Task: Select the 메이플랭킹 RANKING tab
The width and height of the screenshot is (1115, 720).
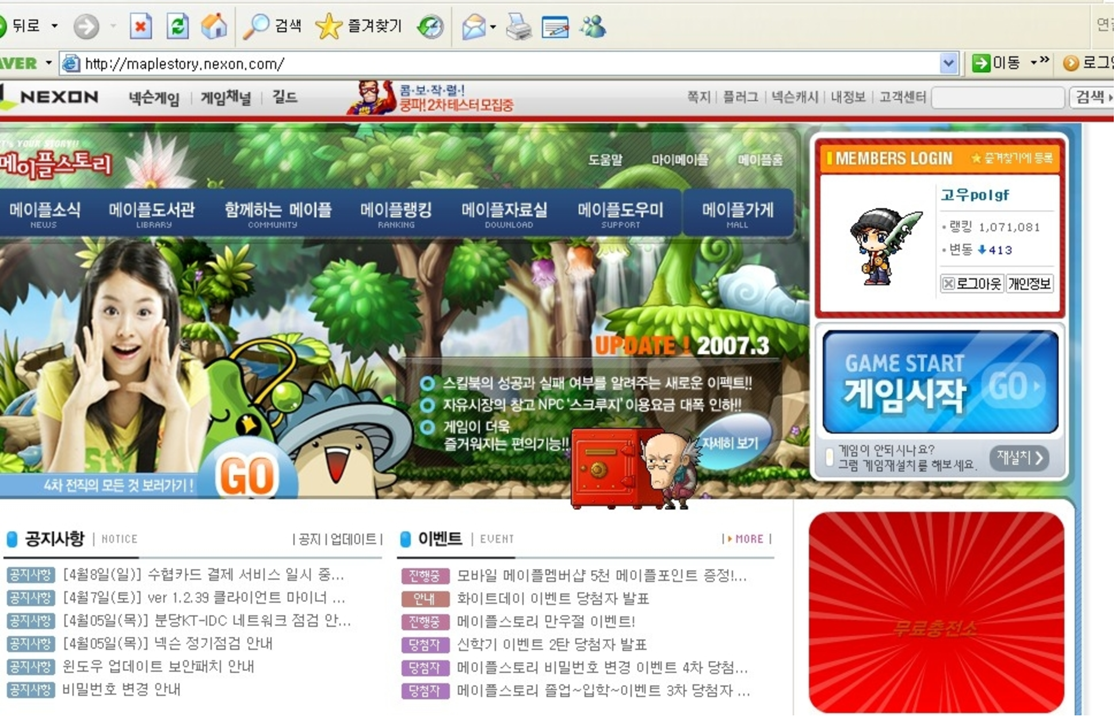Action: (395, 214)
